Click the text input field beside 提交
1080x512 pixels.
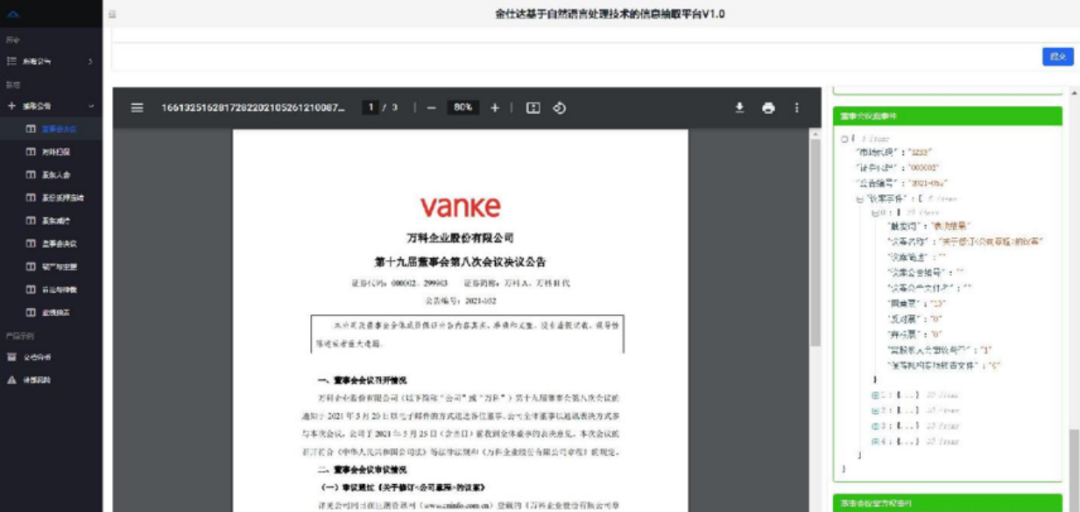click(576, 57)
